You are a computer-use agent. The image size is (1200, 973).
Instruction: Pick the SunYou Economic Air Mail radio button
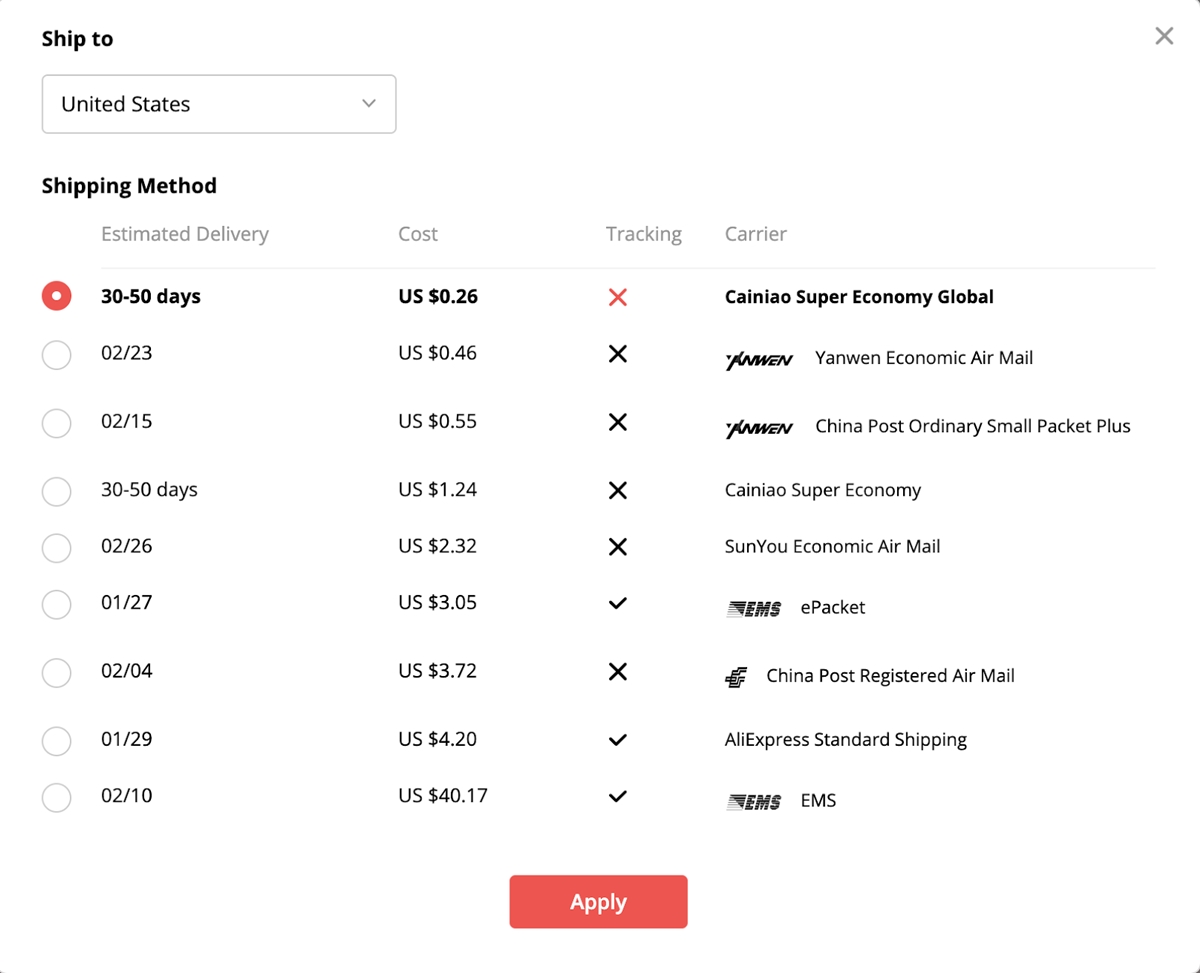(x=56, y=548)
